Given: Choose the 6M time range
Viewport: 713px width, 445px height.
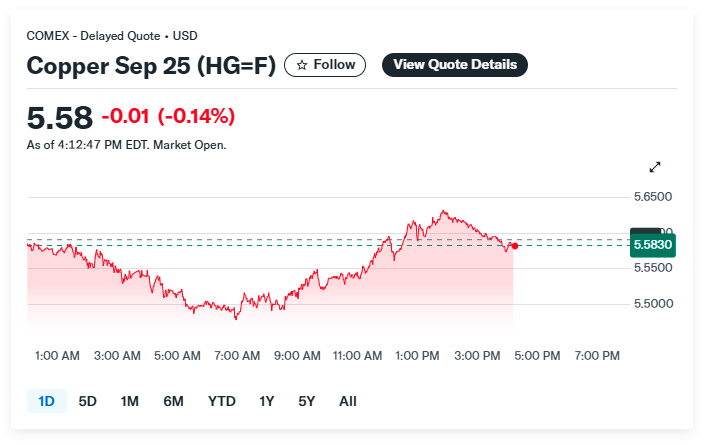Looking at the screenshot, I should coord(173,401).
